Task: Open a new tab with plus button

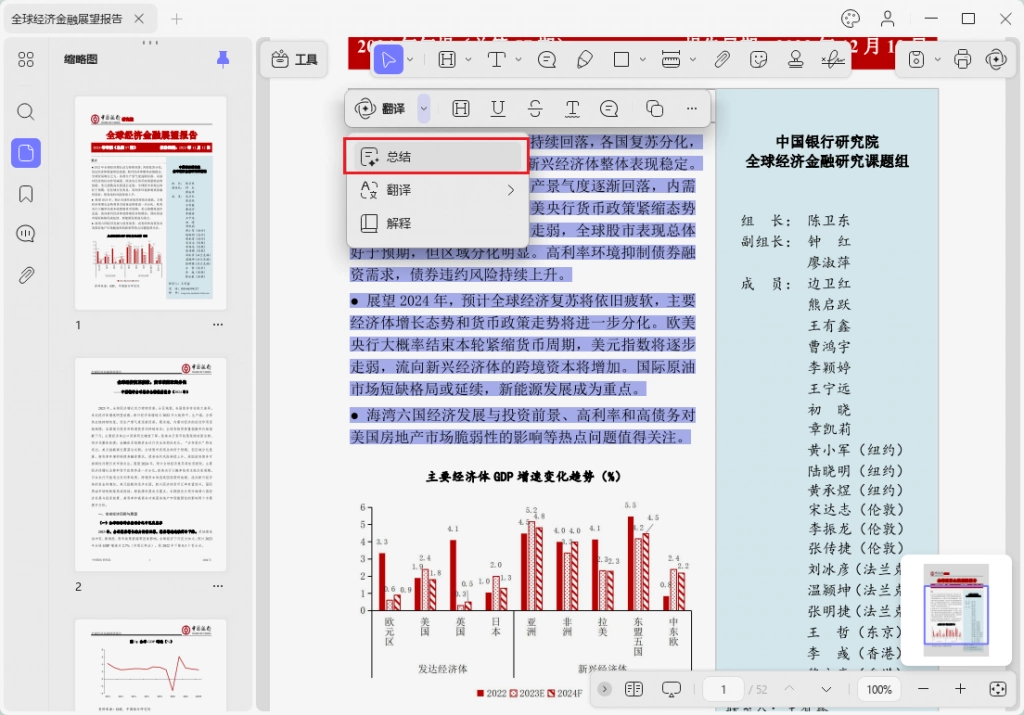Action: pos(176,19)
